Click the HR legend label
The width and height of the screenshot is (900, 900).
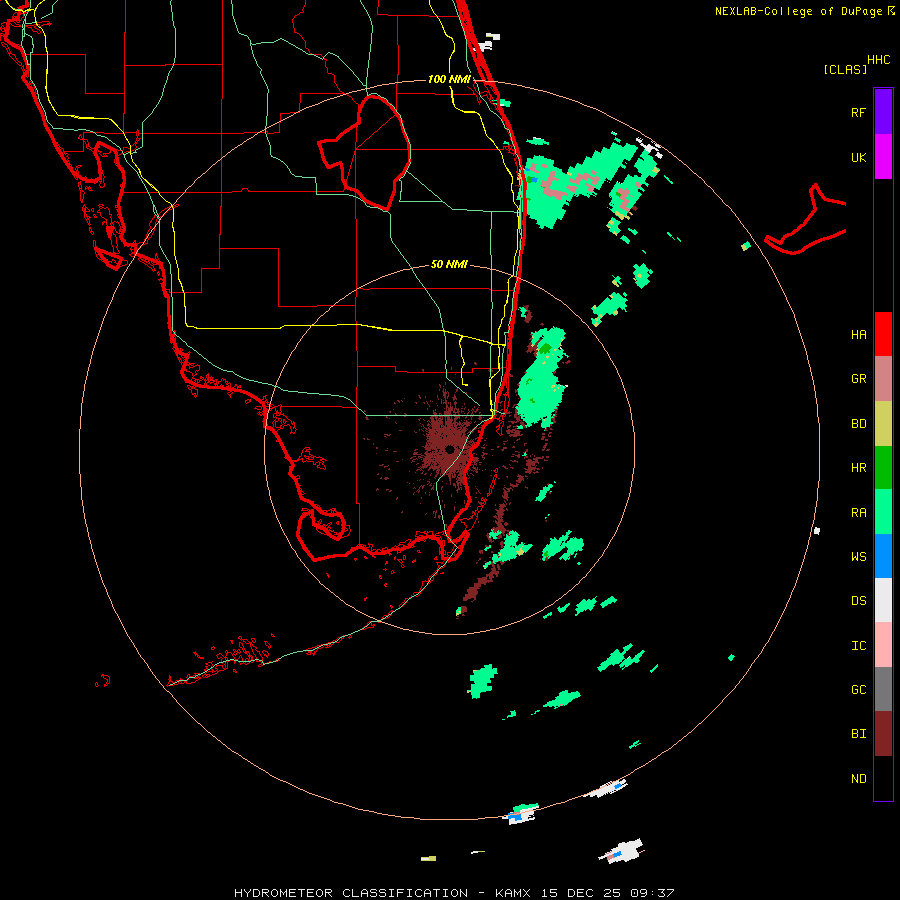coord(858,468)
